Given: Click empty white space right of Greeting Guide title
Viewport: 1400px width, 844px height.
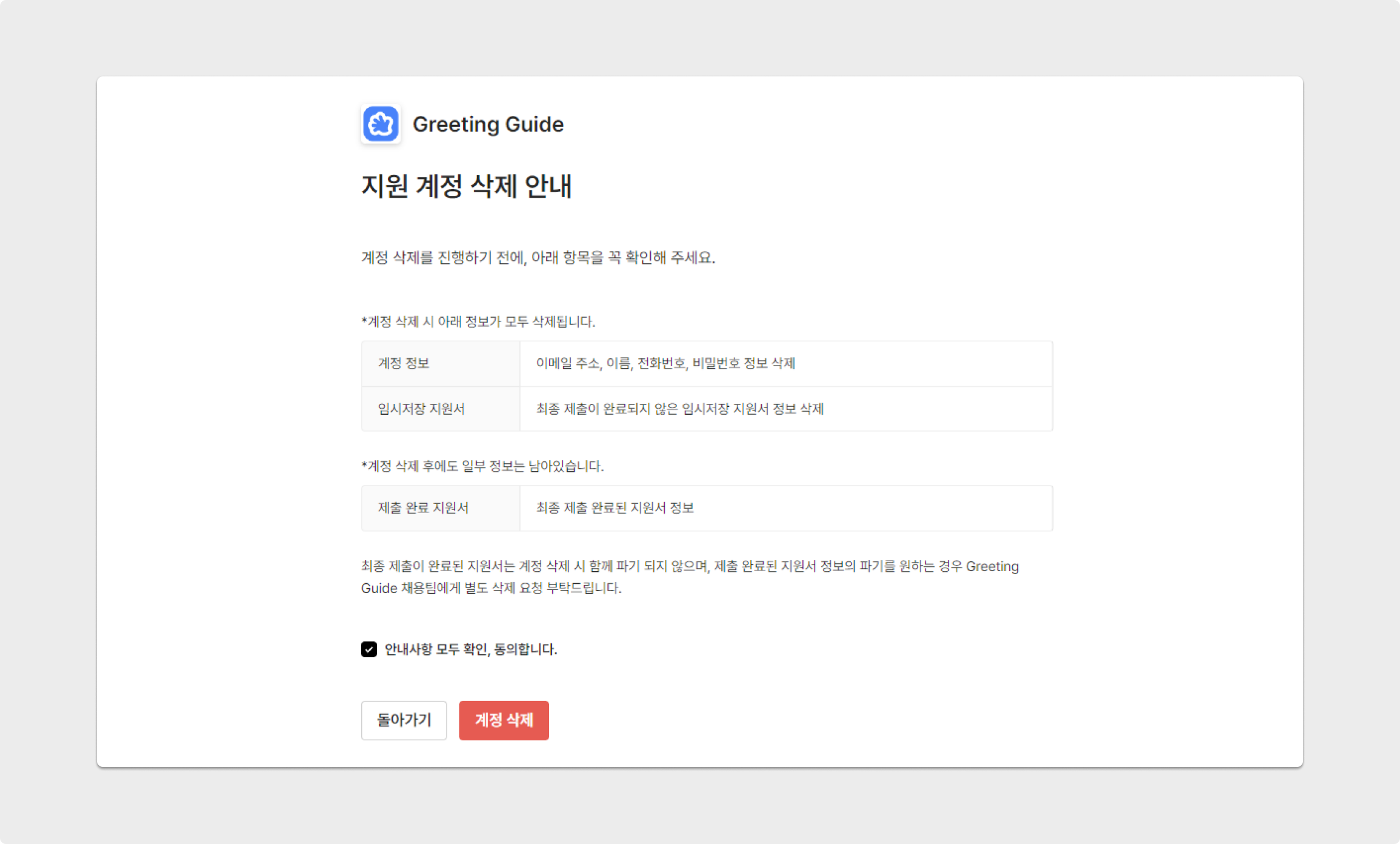Looking at the screenshot, I should (909, 124).
